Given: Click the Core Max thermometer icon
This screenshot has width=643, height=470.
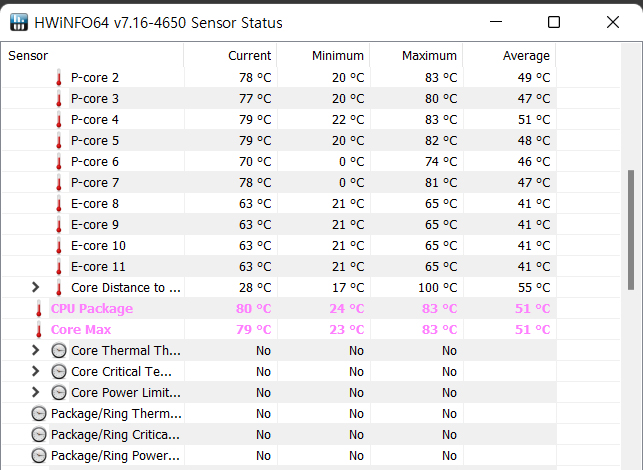Looking at the screenshot, I should [39, 330].
